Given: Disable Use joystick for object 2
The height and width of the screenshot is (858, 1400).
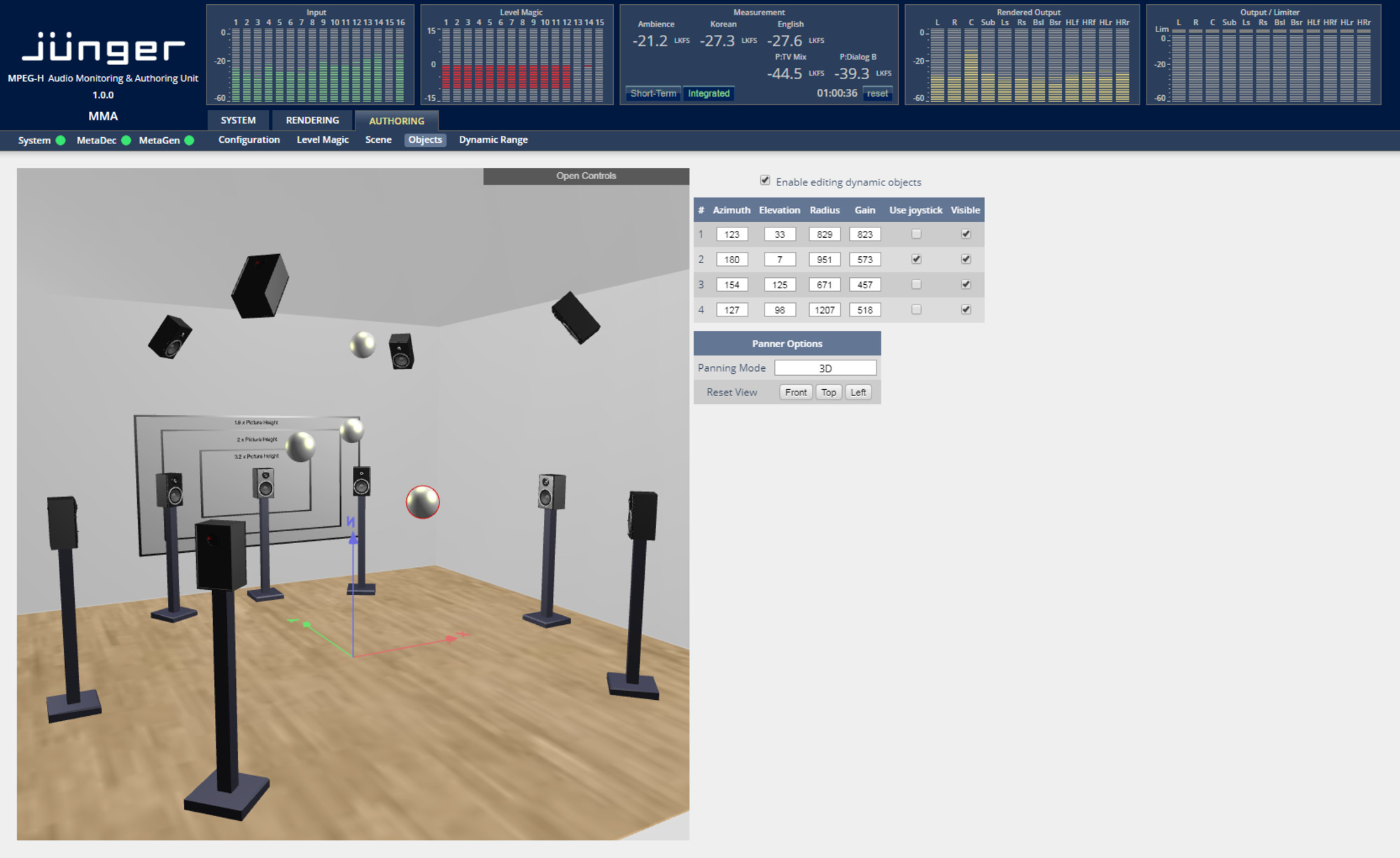Looking at the screenshot, I should 916,258.
